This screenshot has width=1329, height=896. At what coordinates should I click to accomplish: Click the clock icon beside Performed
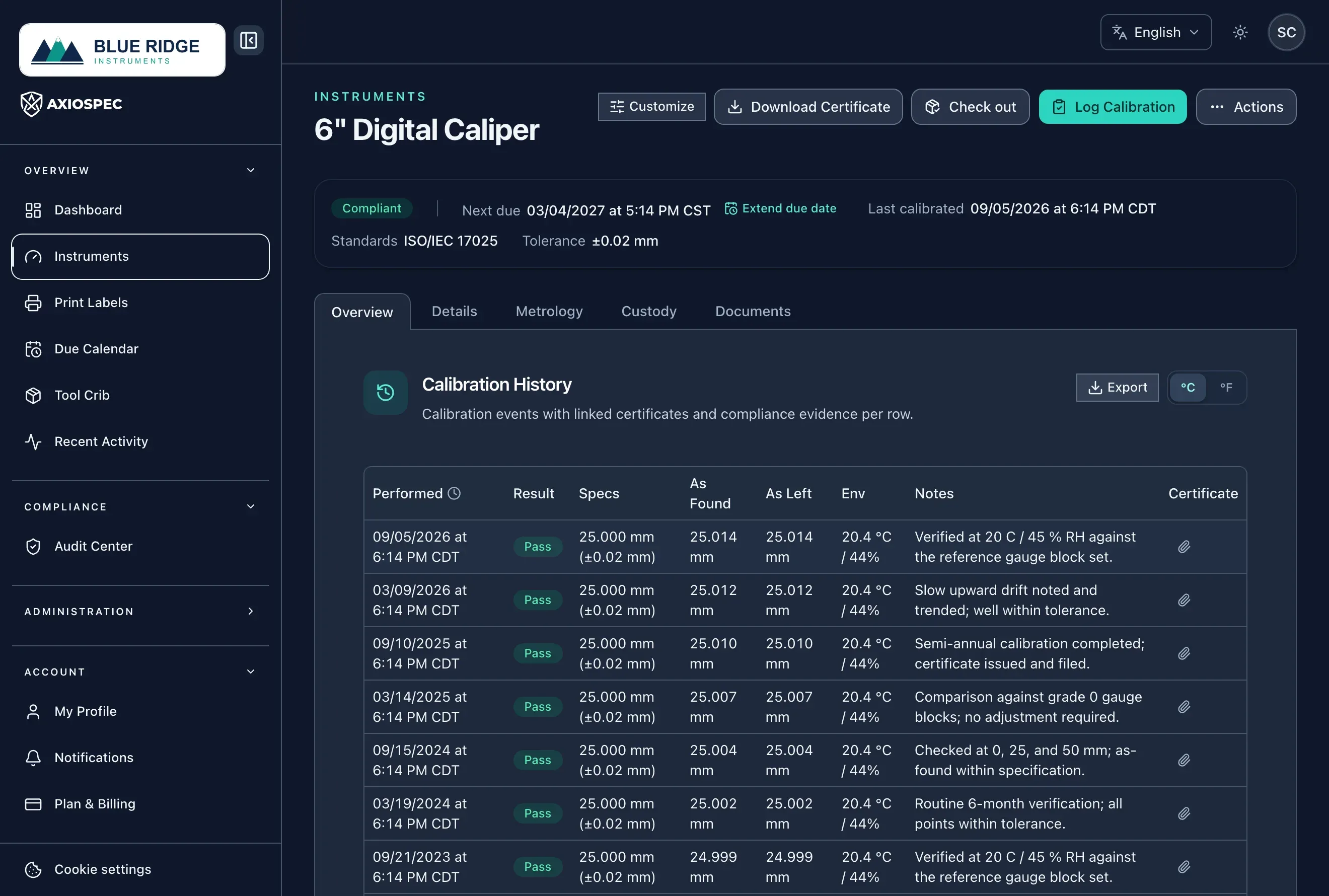pyautogui.click(x=454, y=493)
